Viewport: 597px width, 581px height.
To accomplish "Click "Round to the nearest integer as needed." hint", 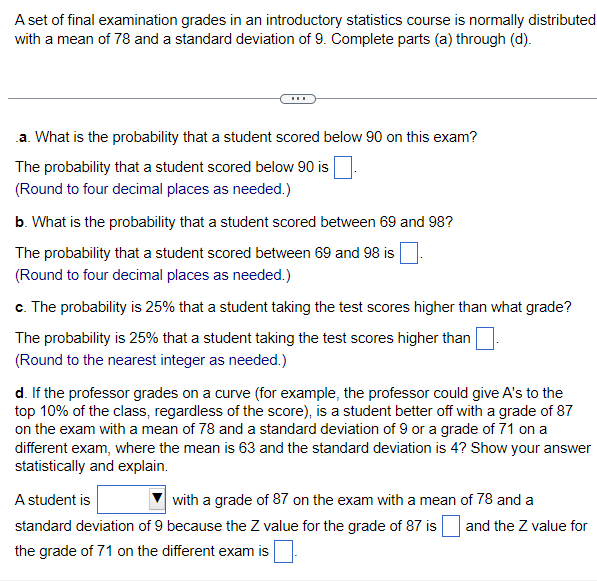I will pyautogui.click(x=151, y=360).
